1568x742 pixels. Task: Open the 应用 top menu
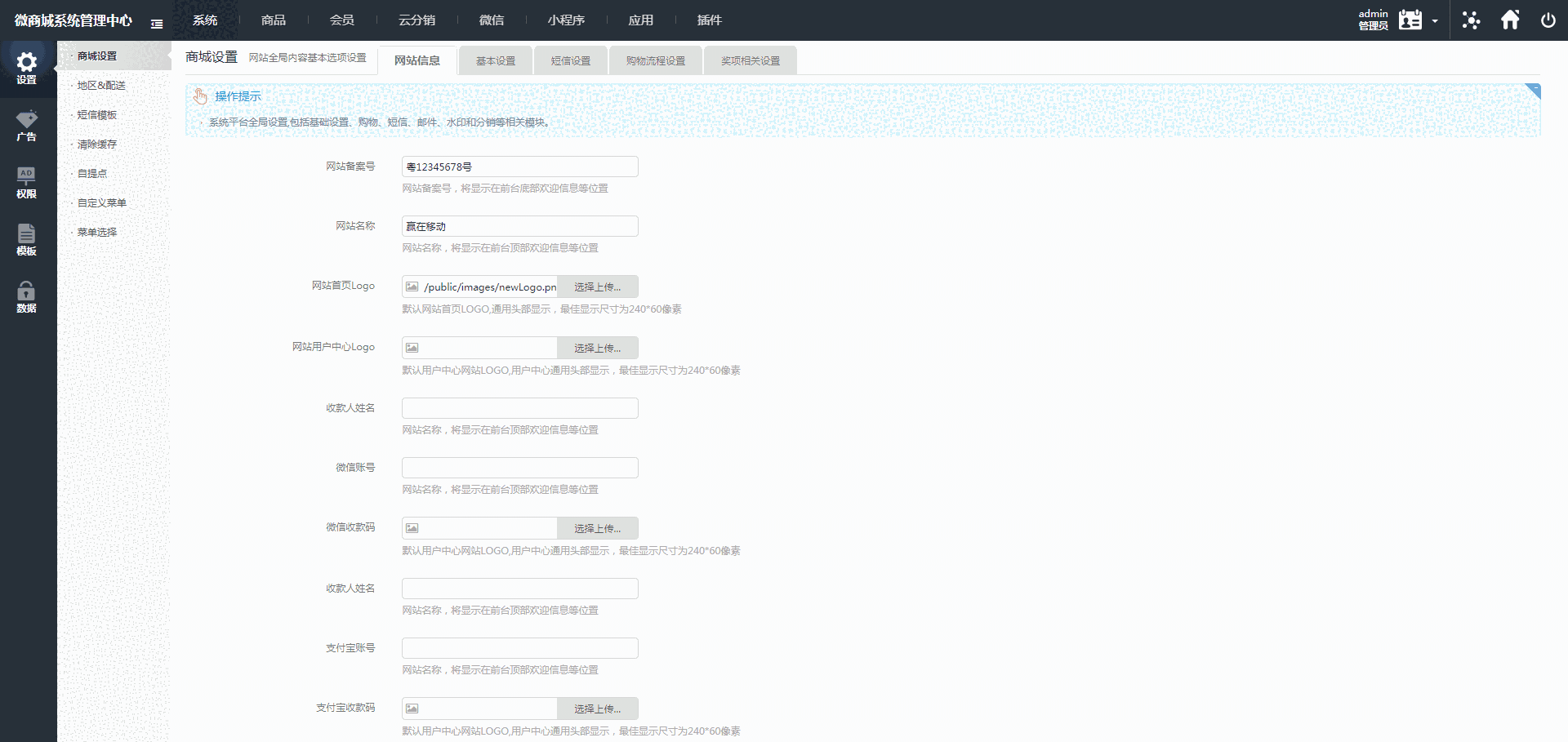click(641, 20)
